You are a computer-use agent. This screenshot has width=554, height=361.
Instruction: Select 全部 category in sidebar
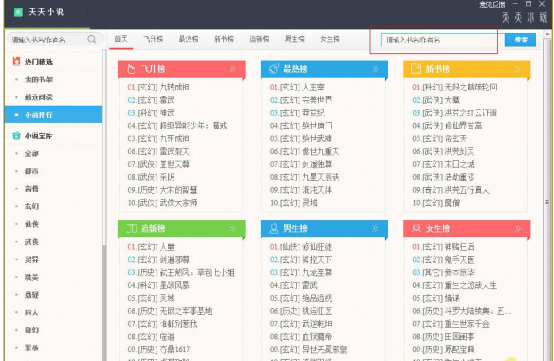point(32,154)
